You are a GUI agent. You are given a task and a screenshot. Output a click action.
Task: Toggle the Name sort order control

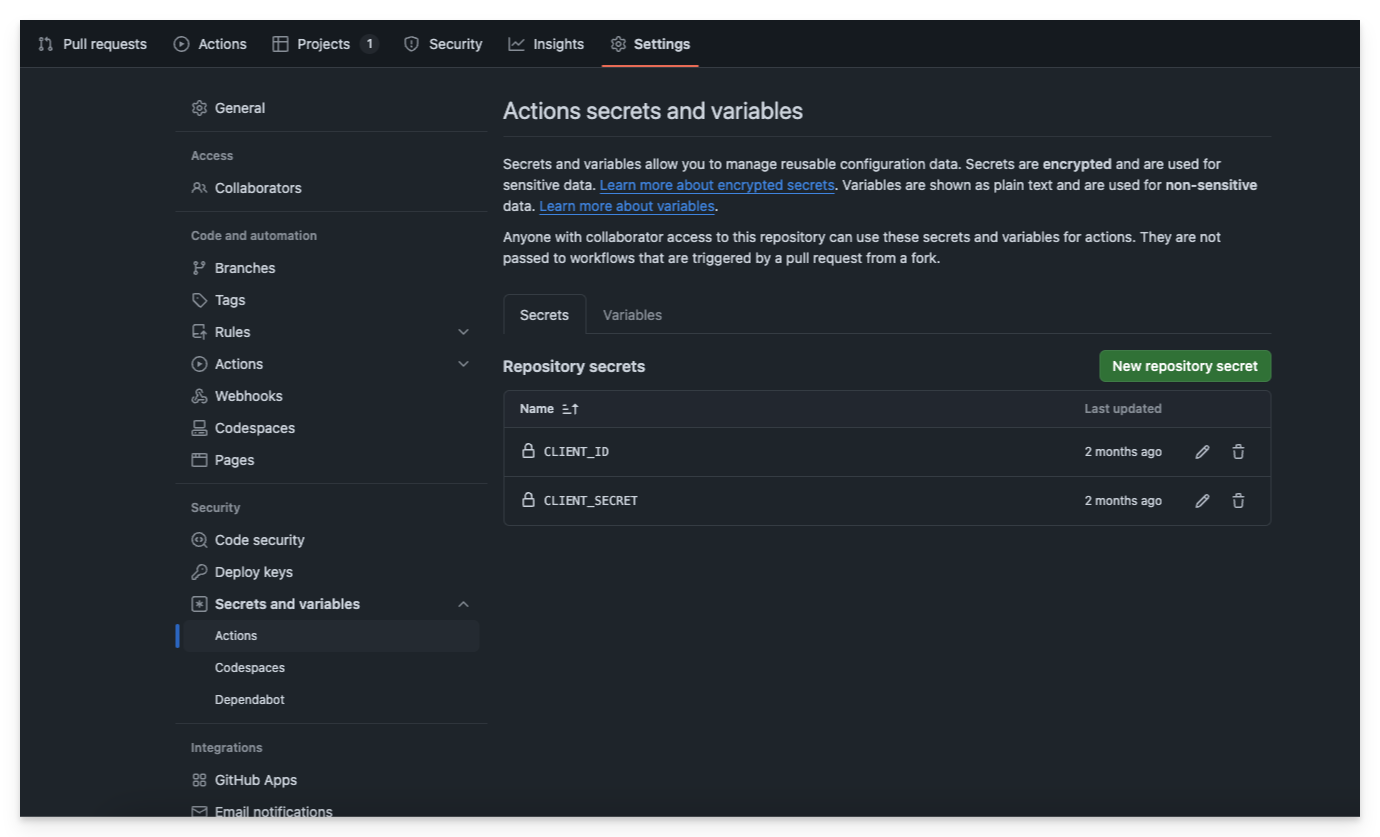tap(568, 408)
